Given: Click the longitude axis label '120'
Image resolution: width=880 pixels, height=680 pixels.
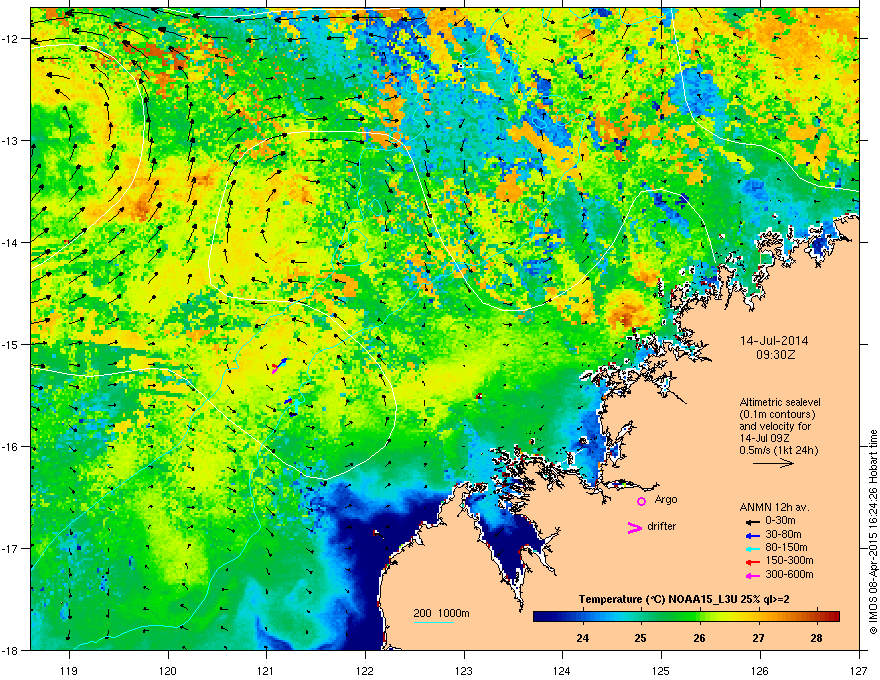Looking at the screenshot, I should point(168,670).
